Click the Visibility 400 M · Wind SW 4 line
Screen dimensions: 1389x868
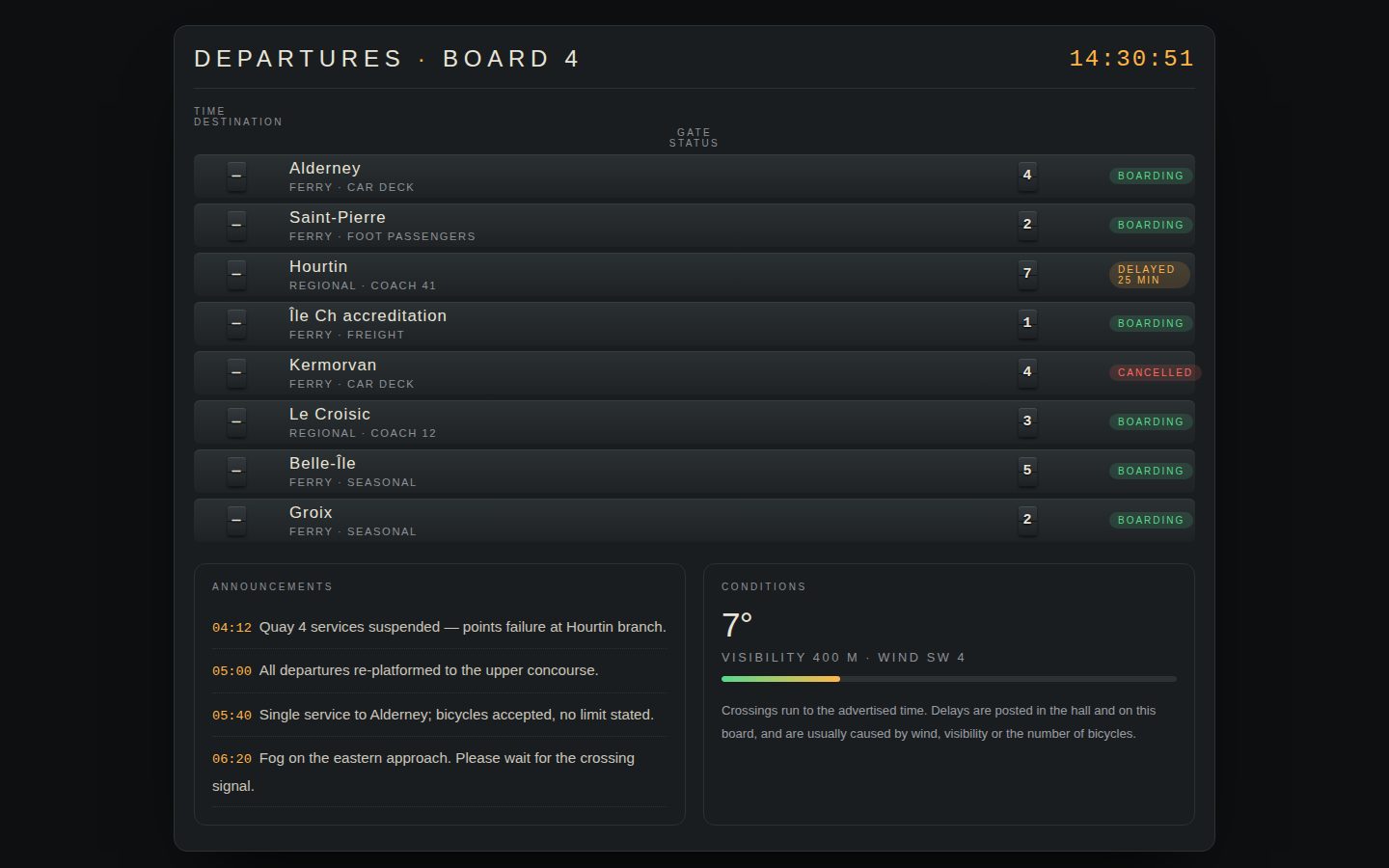tap(844, 658)
